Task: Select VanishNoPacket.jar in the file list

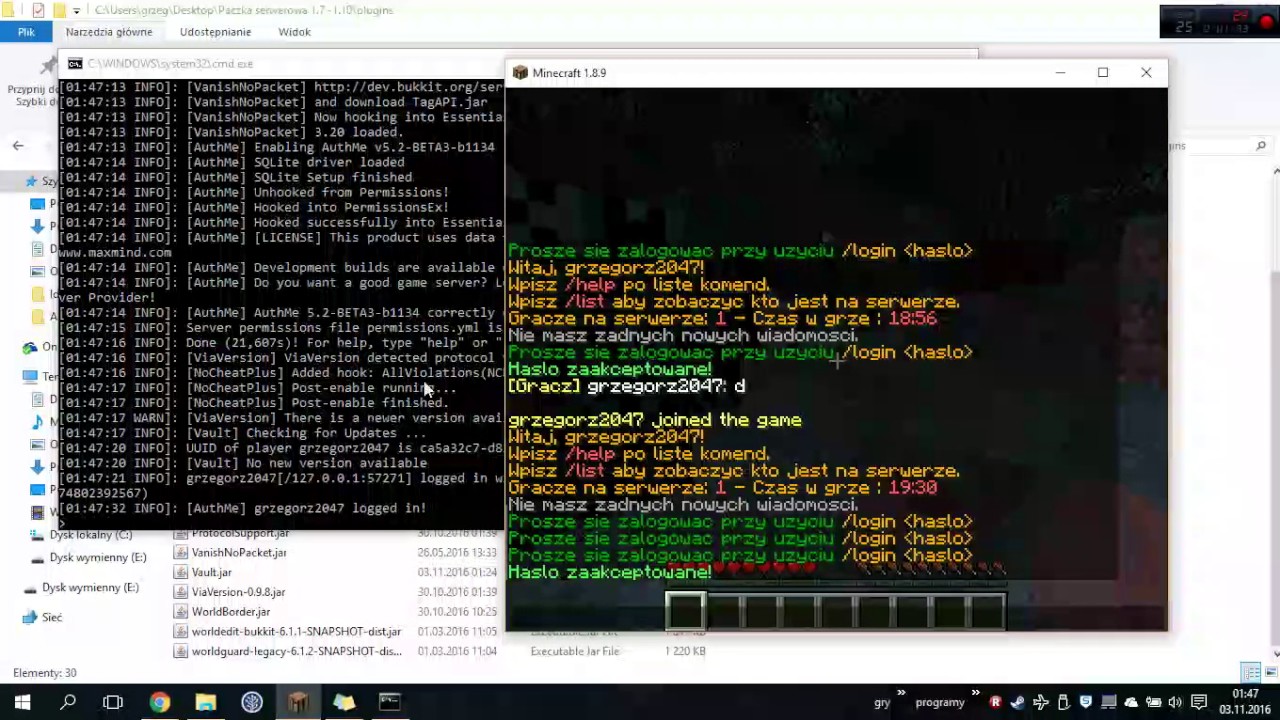Action: click(239, 553)
